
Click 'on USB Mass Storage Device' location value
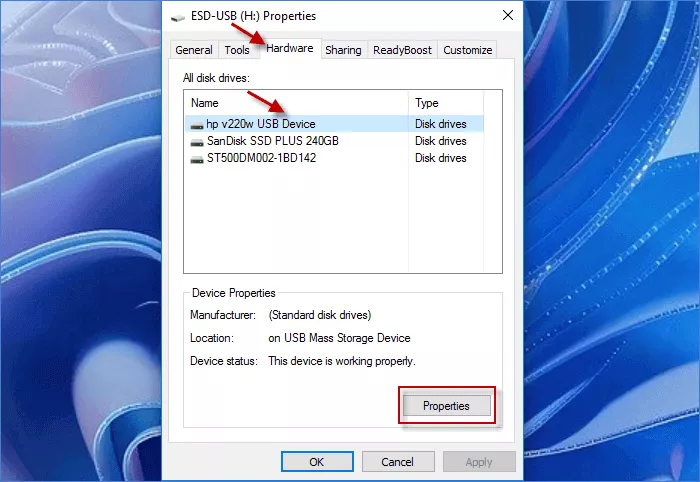click(x=339, y=338)
